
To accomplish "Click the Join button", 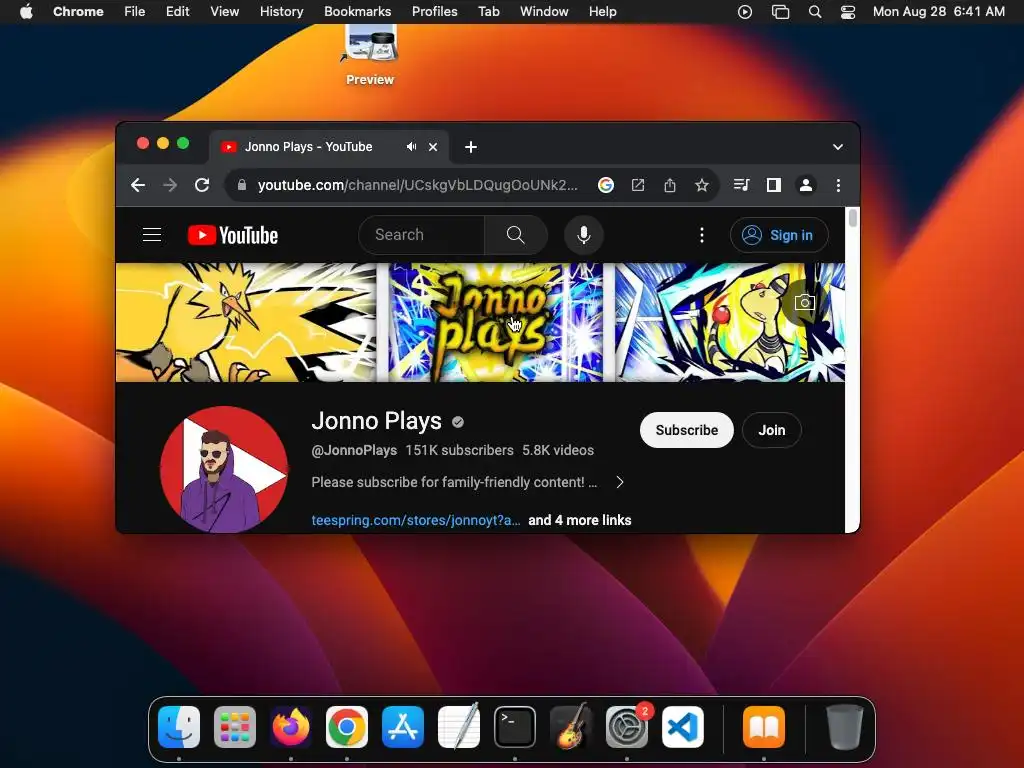I will click(771, 430).
